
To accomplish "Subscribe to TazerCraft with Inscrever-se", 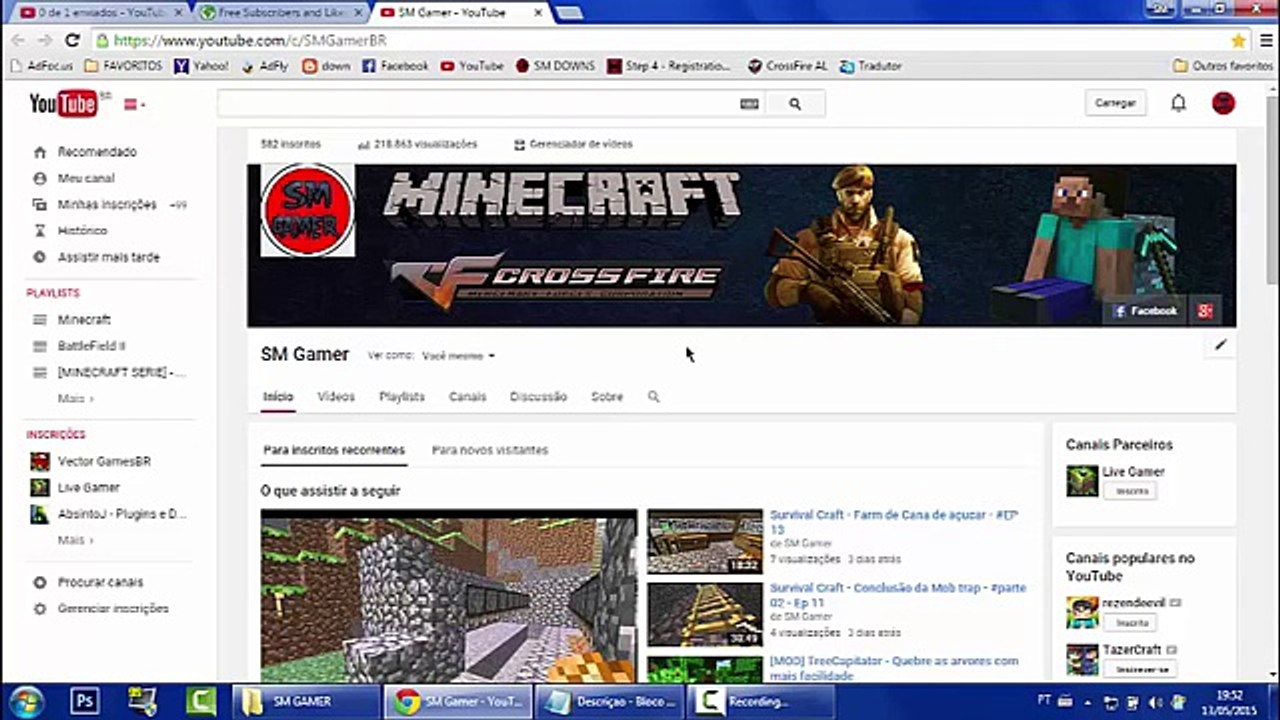I will click(1139, 669).
